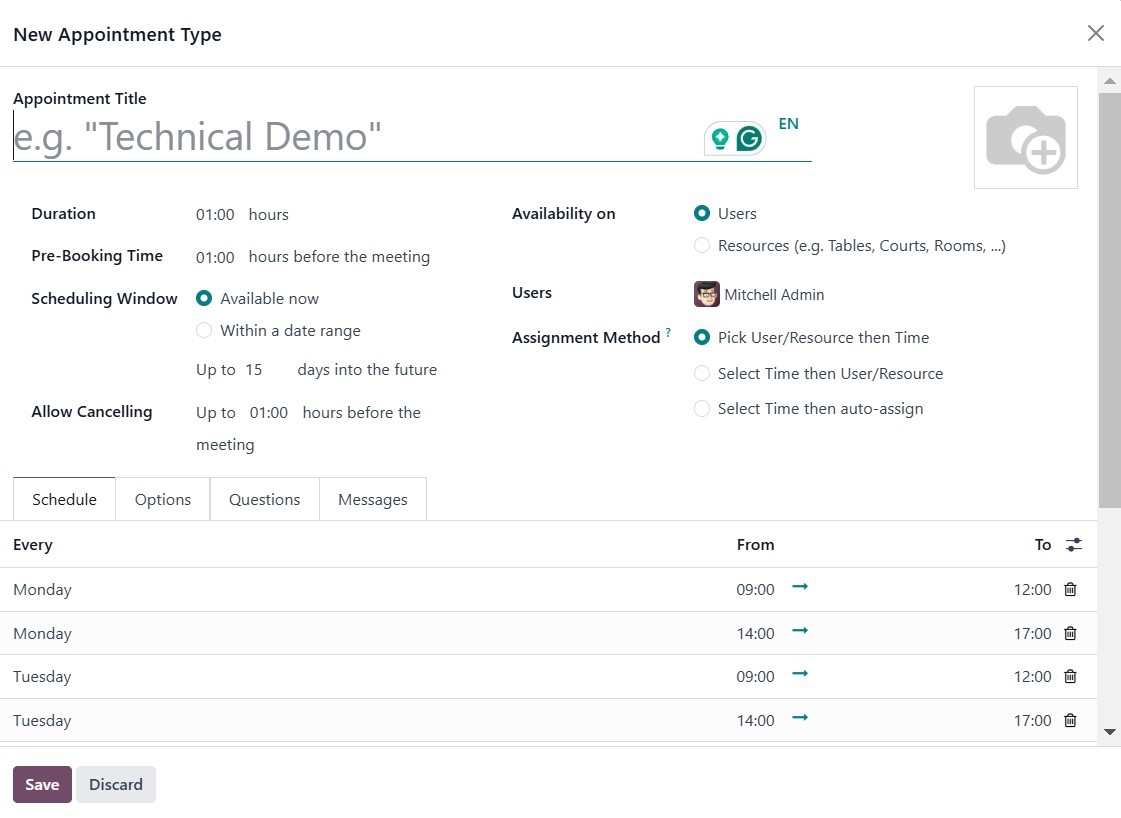Choose Within a date range option
This screenshot has width=1121, height=818.
pos(204,331)
